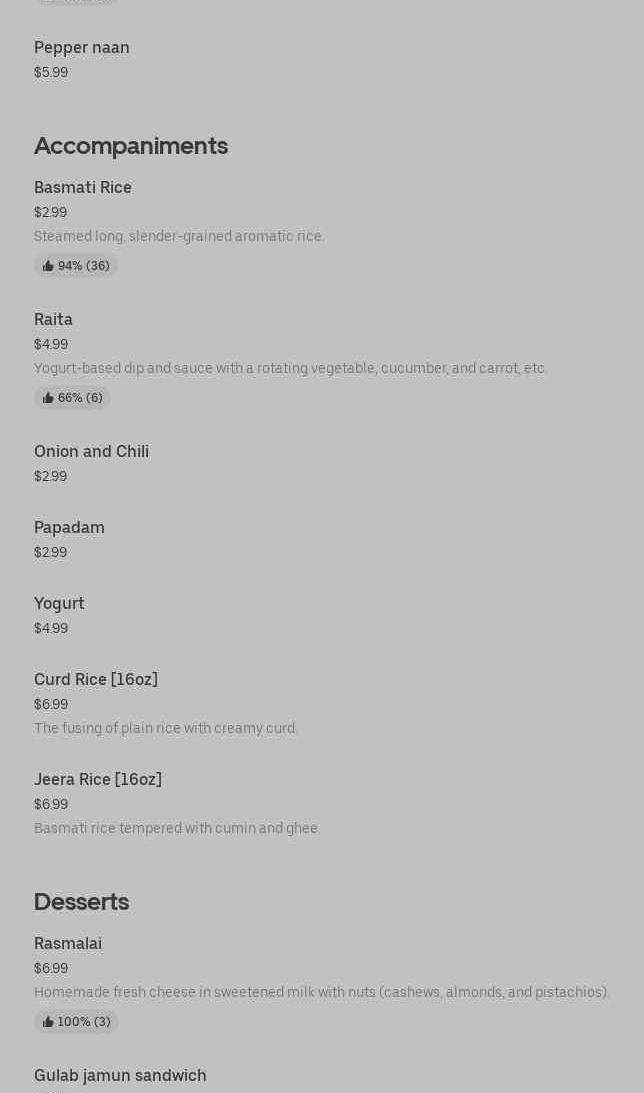Screen dimensions: 644x1093
Task: Select the Basmati Rice item
Action: 83,188
